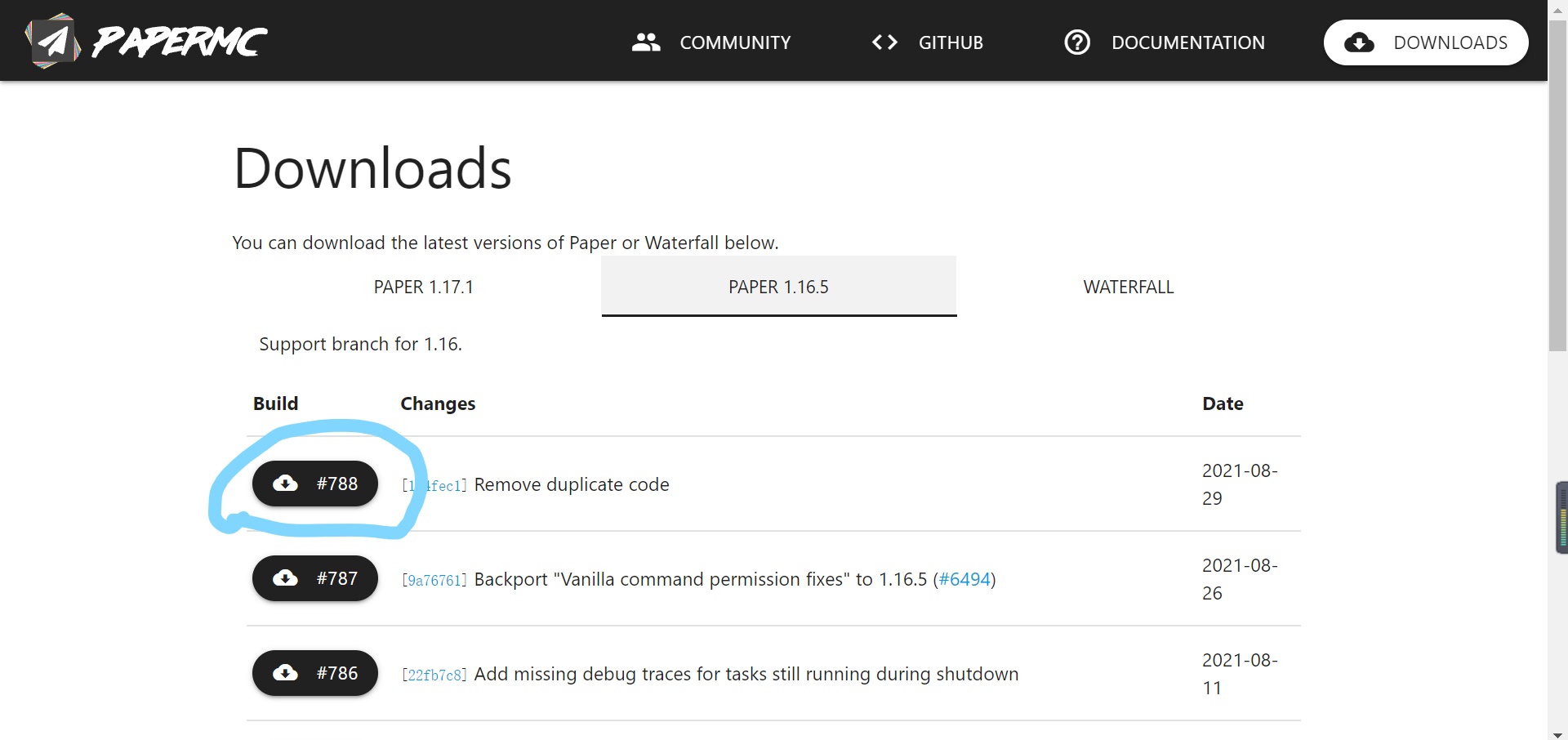This screenshot has width=1568, height=740.
Task: Click the text 'Remove duplicate code'
Action: 572,484
